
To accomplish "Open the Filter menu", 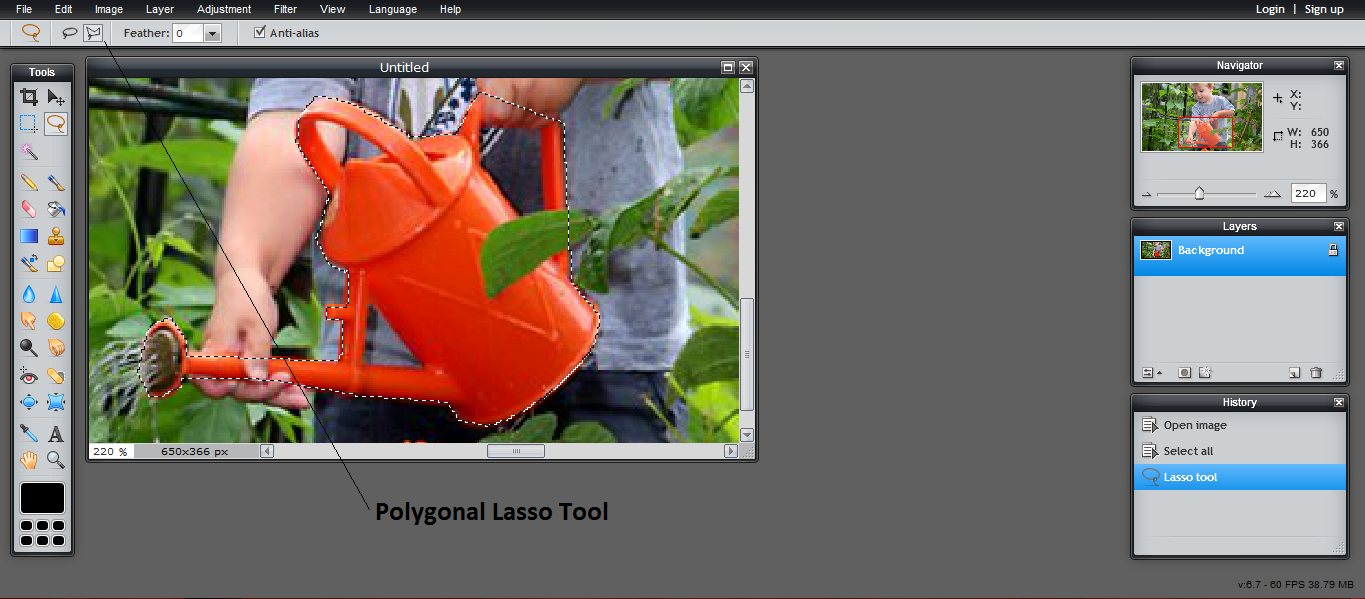I will tap(285, 9).
